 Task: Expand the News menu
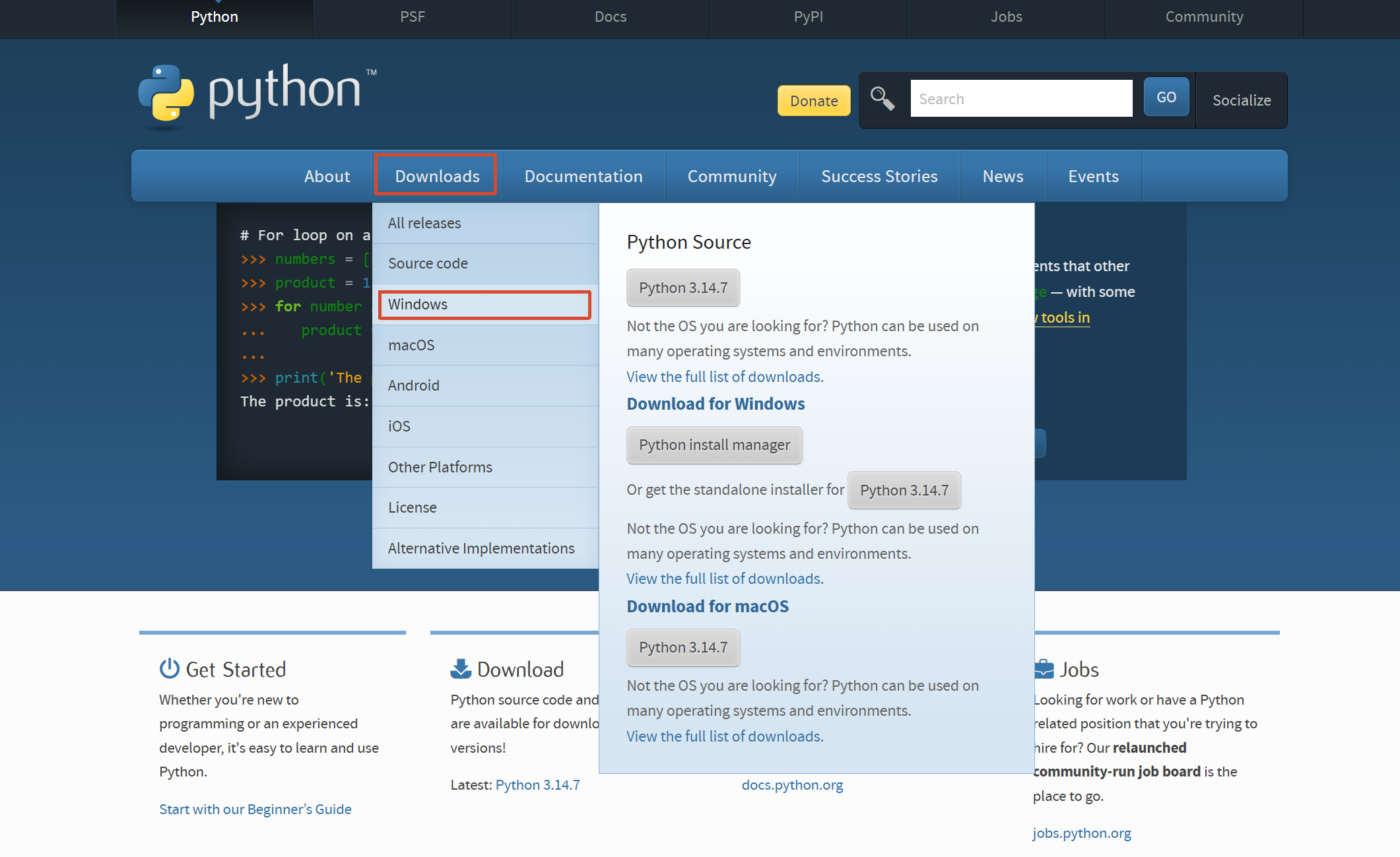click(1003, 176)
